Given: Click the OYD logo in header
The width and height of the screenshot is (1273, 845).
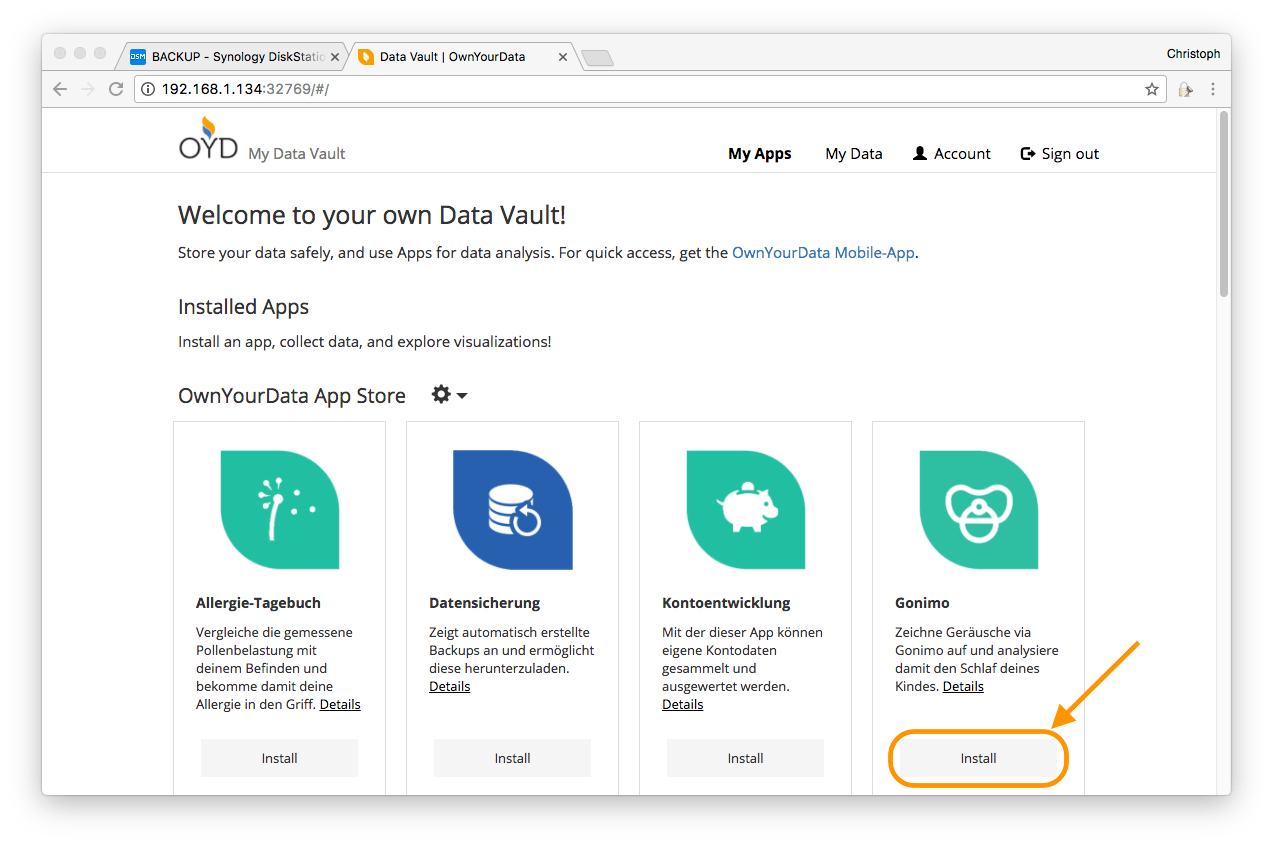Looking at the screenshot, I should pyautogui.click(x=209, y=140).
